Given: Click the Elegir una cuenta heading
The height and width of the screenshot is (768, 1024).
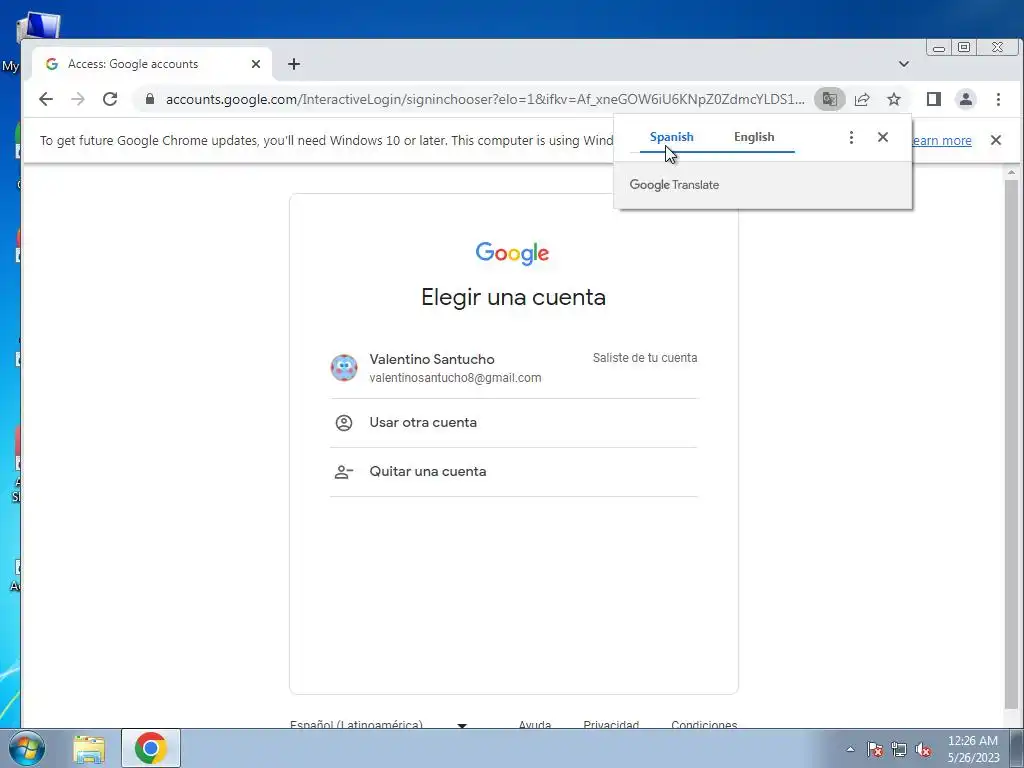Looking at the screenshot, I should click(513, 297).
